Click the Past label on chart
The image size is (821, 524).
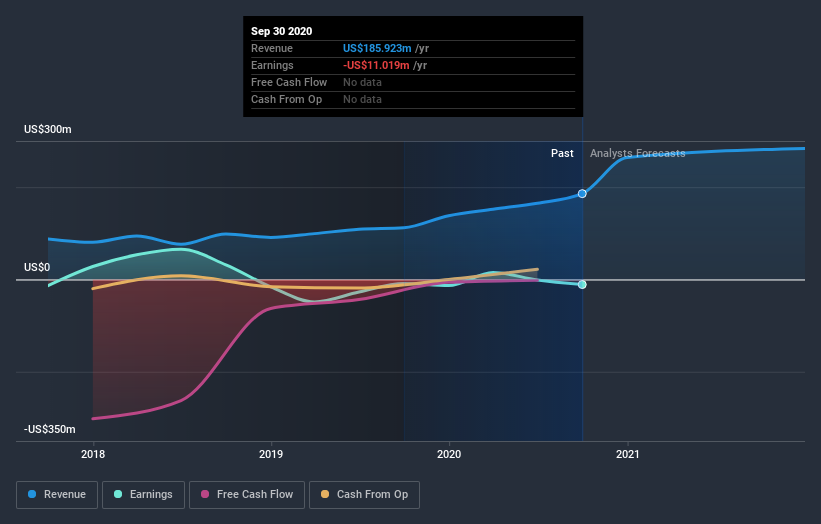click(x=562, y=153)
